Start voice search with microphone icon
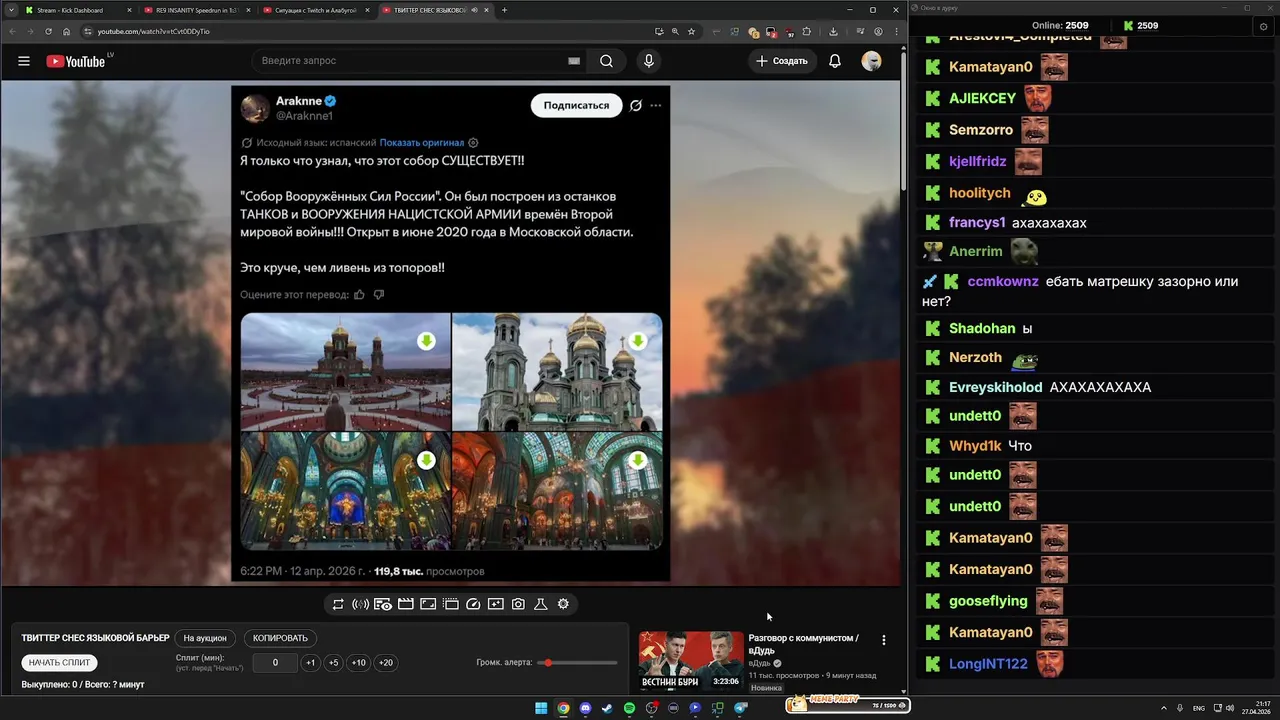 coord(649,61)
